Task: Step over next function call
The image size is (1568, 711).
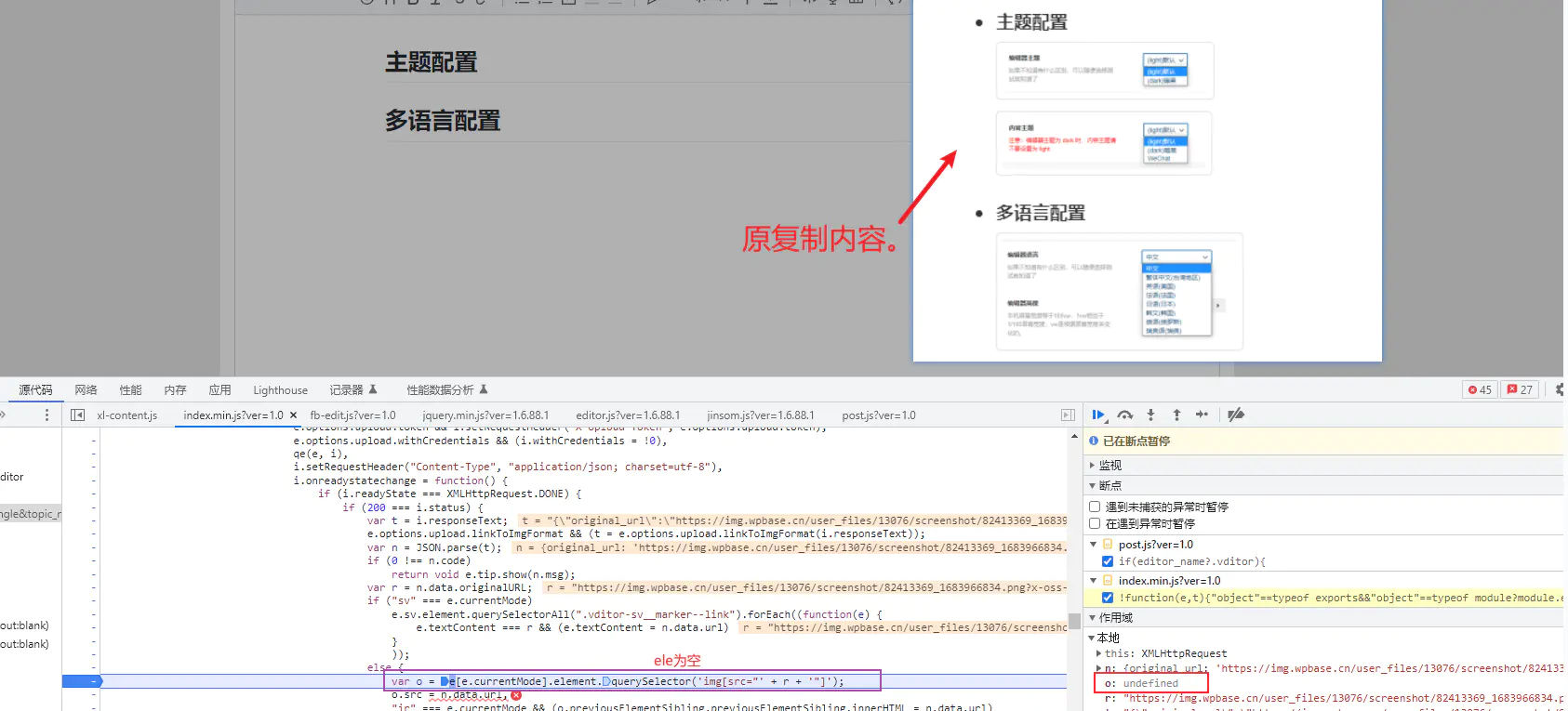Action: pos(1125,415)
